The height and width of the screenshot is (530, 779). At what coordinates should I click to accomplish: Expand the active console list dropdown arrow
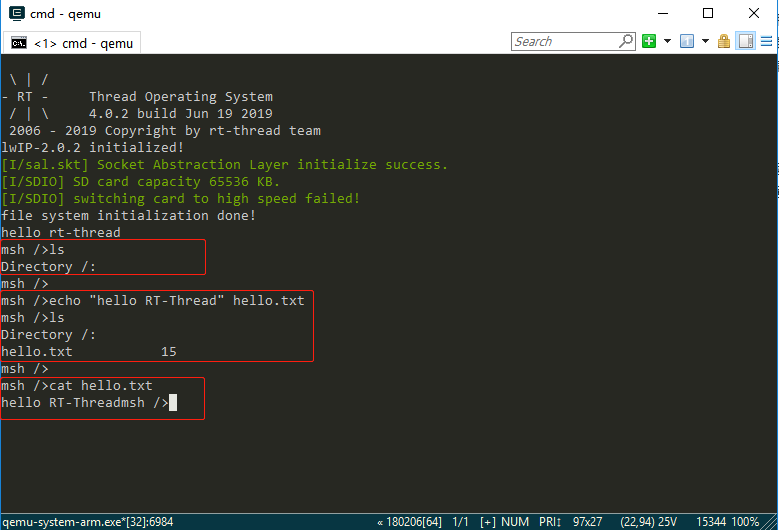click(705, 41)
